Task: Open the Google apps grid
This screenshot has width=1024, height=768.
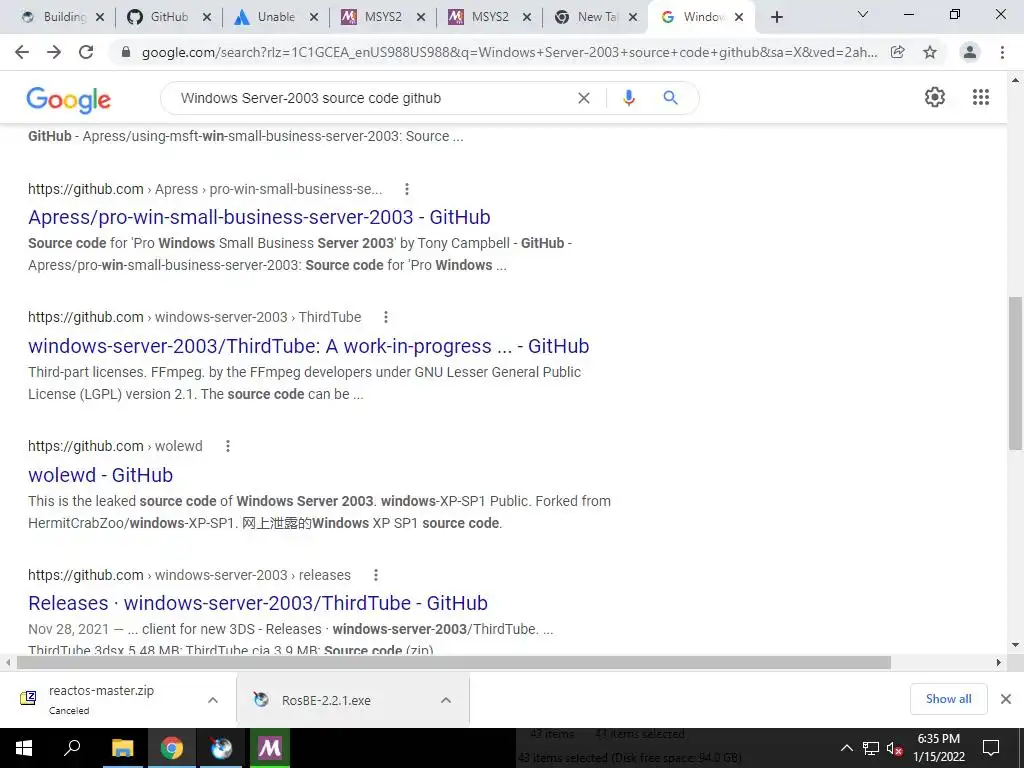Action: pyautogui.click(x=981, y=97)
